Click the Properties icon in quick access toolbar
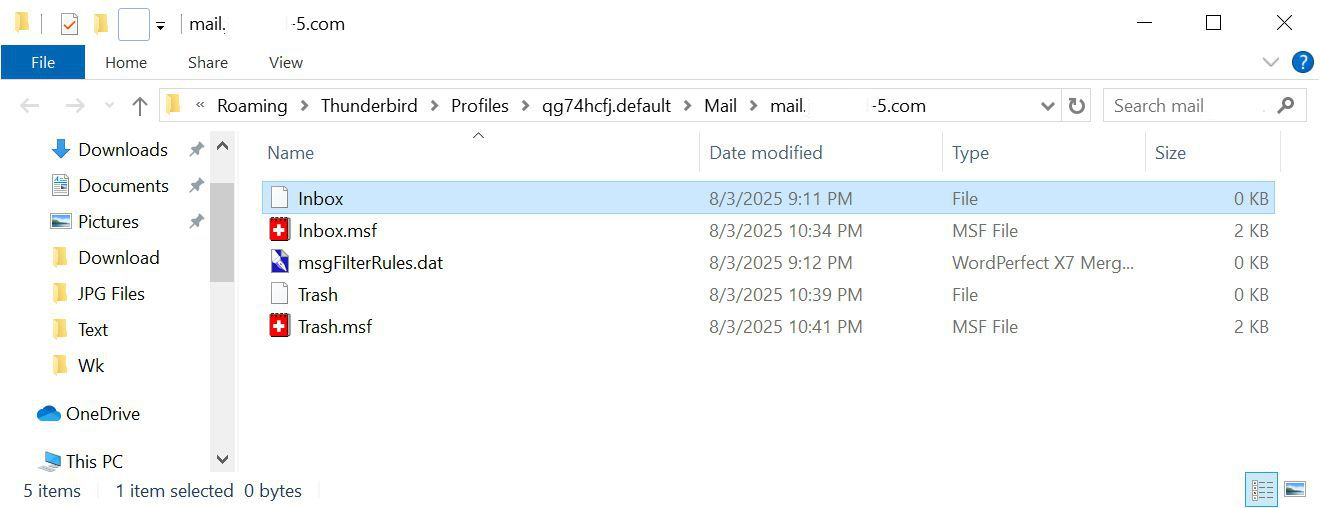The image size is (1320, 508). [69, 23]
